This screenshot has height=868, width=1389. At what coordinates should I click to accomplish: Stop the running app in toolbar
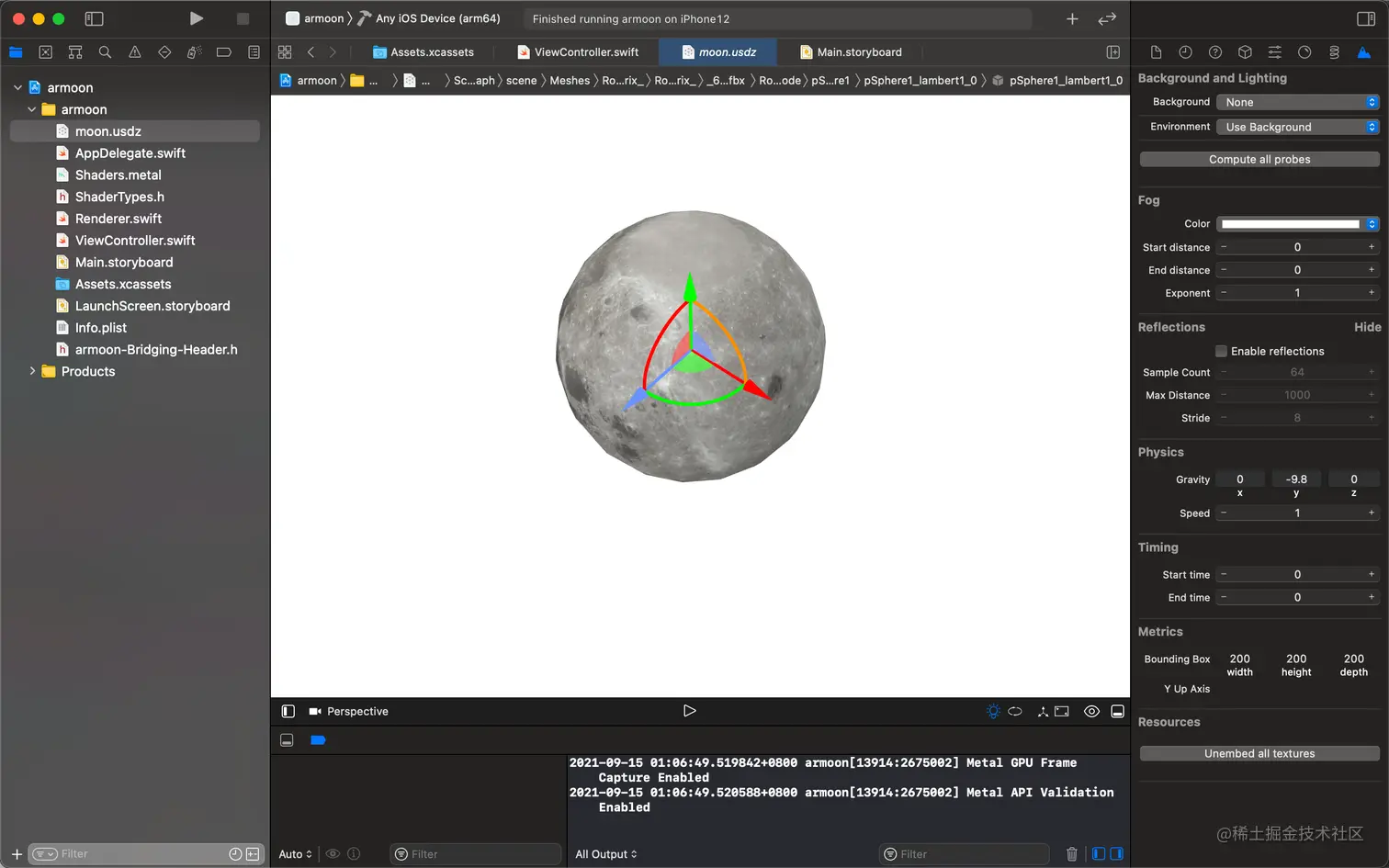pos(243,18)
